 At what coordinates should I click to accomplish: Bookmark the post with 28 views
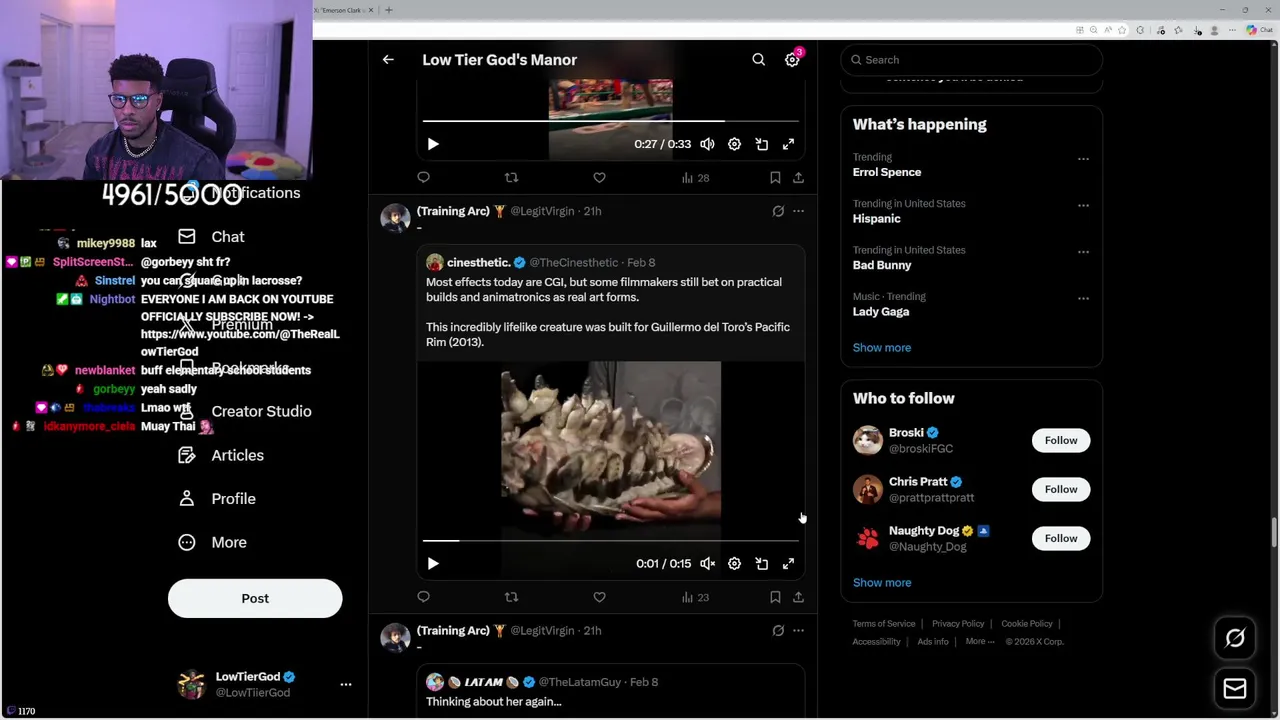(775, 177)
